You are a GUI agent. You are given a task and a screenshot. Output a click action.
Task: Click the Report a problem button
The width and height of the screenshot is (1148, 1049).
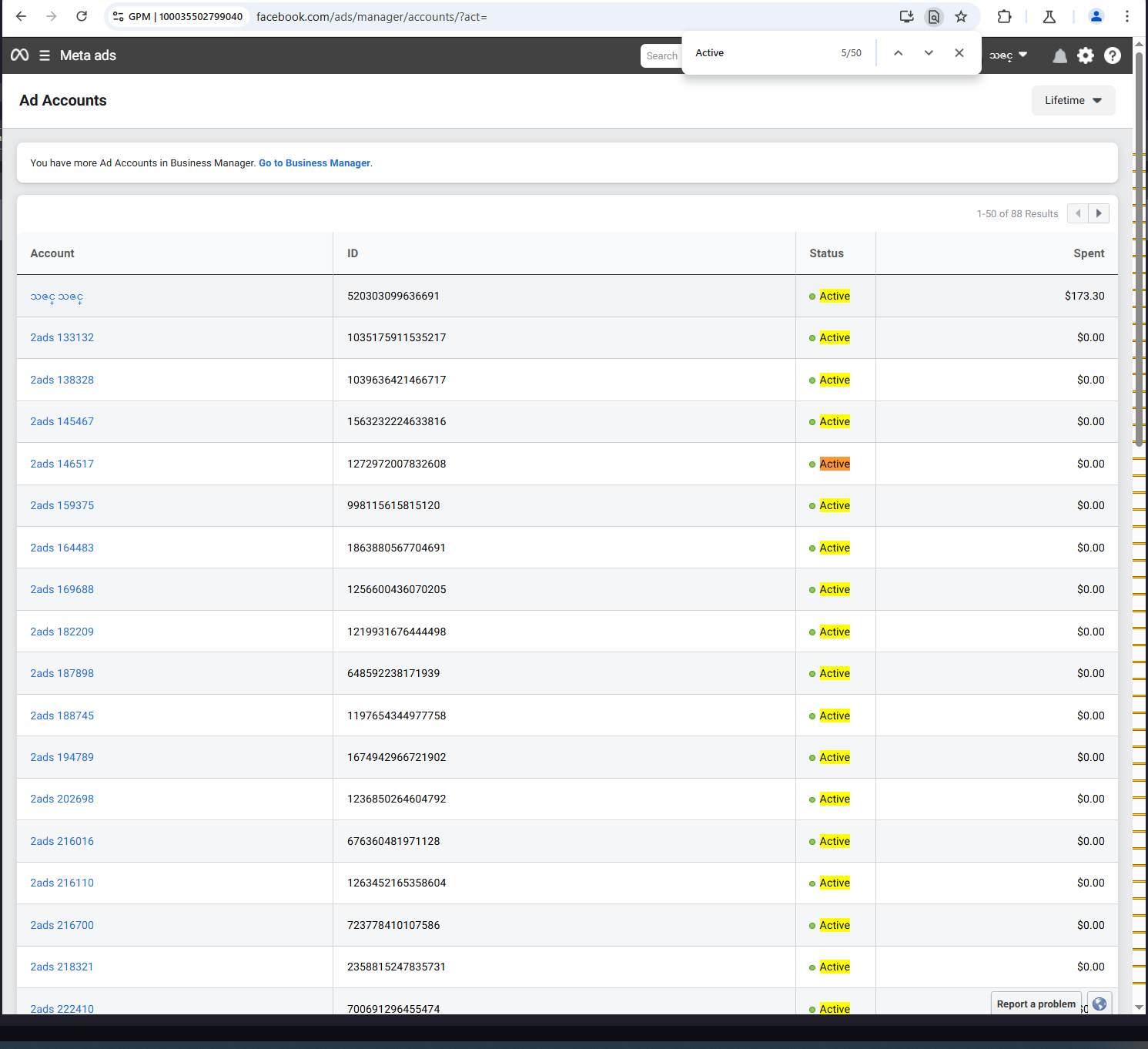pos(1036,1004)
